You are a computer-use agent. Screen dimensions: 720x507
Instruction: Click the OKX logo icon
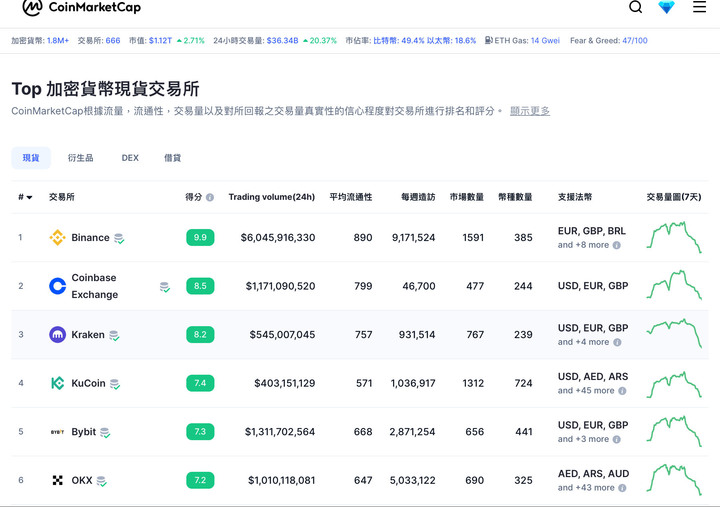tap(57, 480)
